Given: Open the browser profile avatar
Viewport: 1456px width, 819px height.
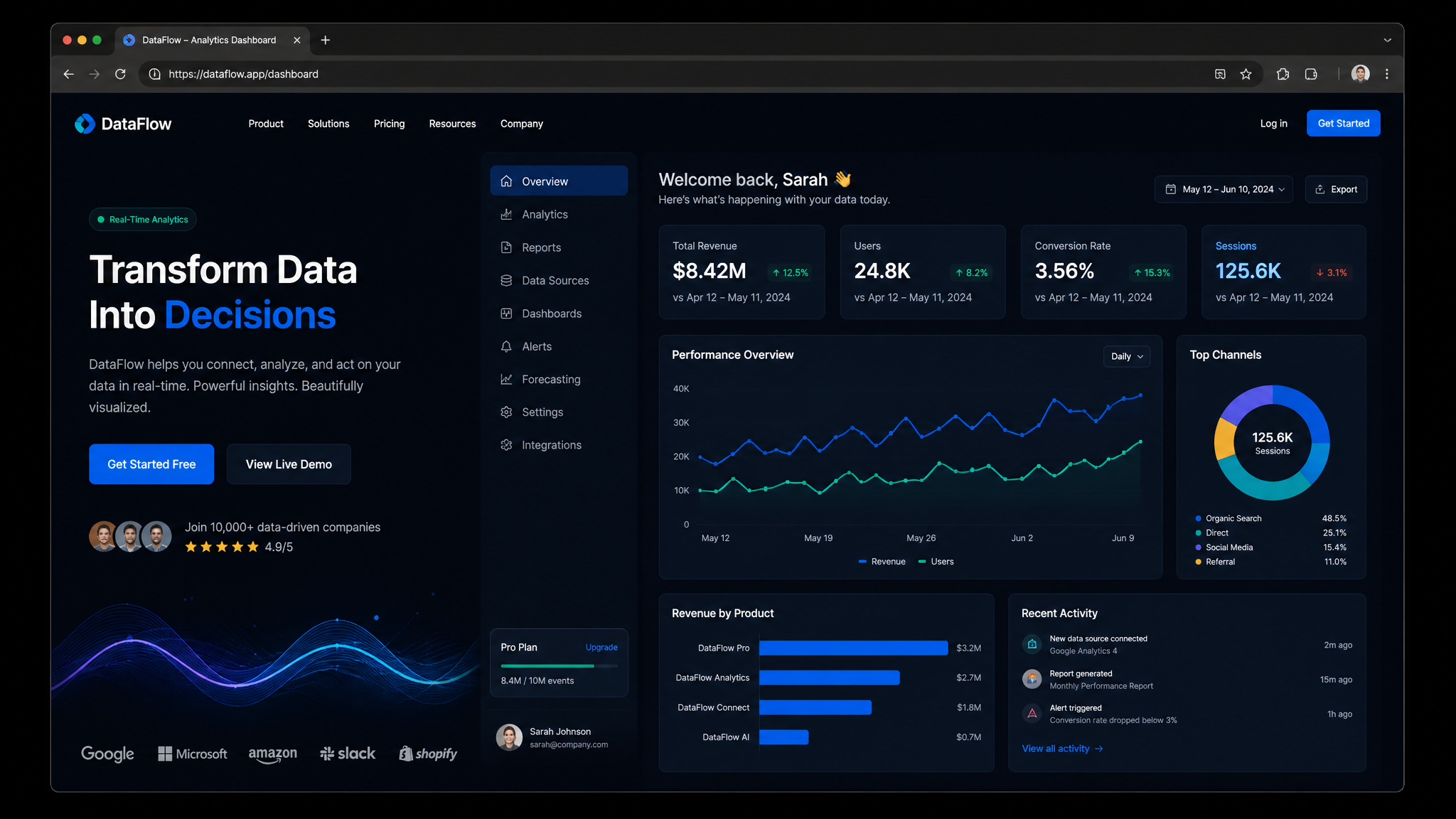Looking at the screenshot, I should tap(1360, 74).
